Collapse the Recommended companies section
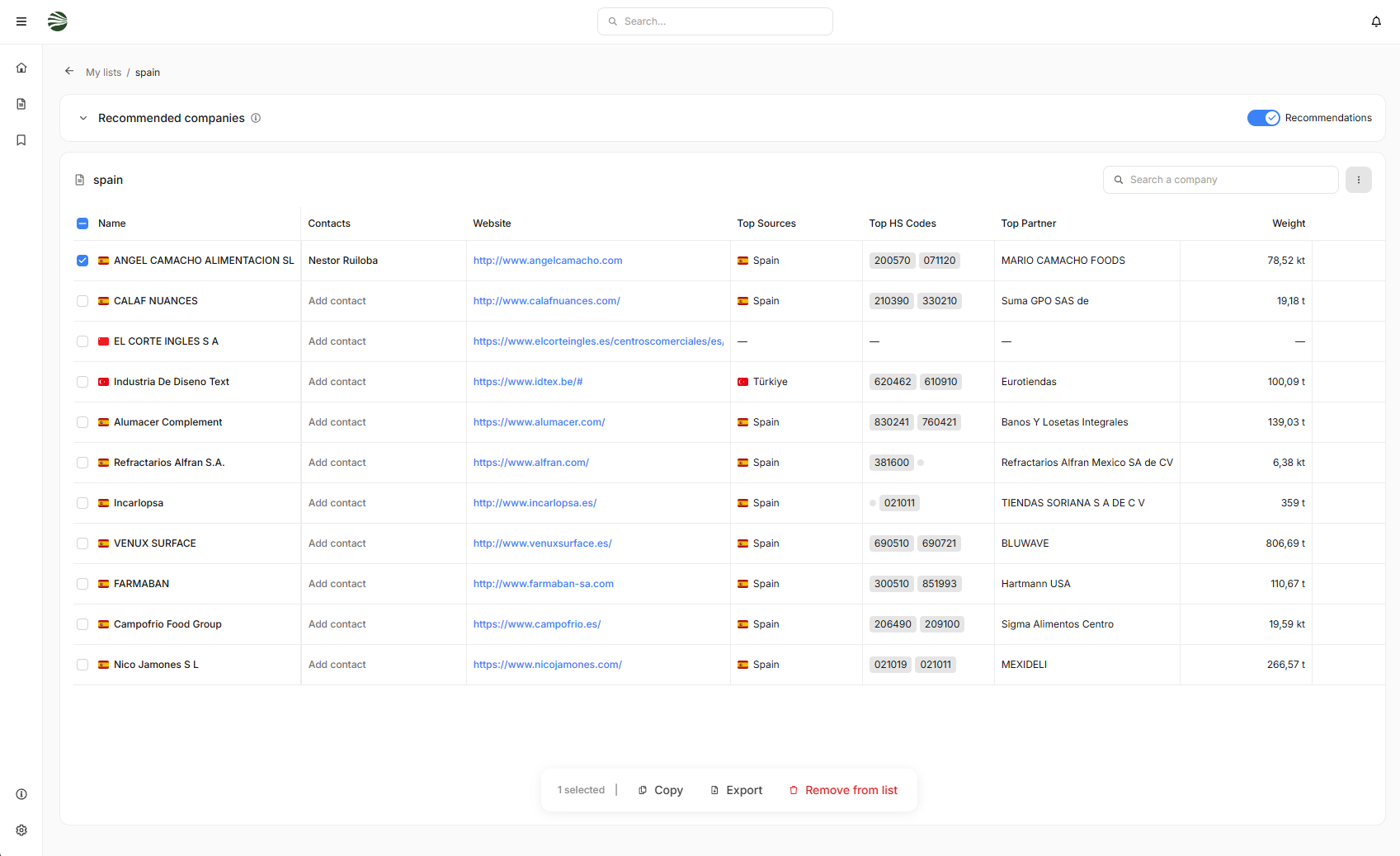Image resolution: width=1400 pixels, height=856 pixels. 83,118
